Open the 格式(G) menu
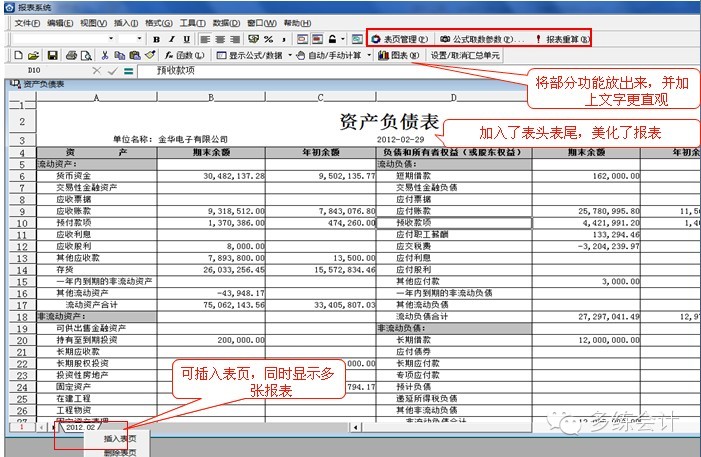This screenshot has height=457, width=701. 159,23
